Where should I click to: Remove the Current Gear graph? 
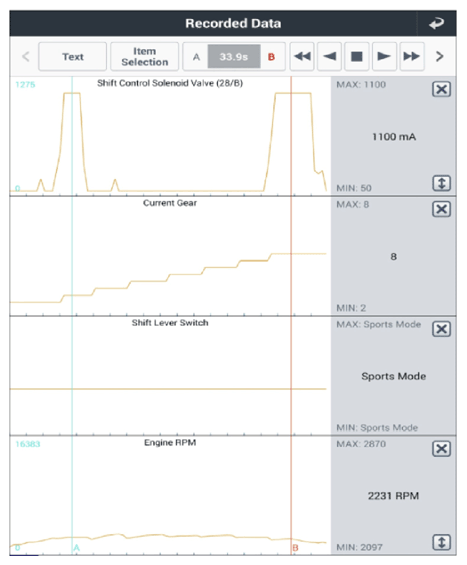coord(441,209)
